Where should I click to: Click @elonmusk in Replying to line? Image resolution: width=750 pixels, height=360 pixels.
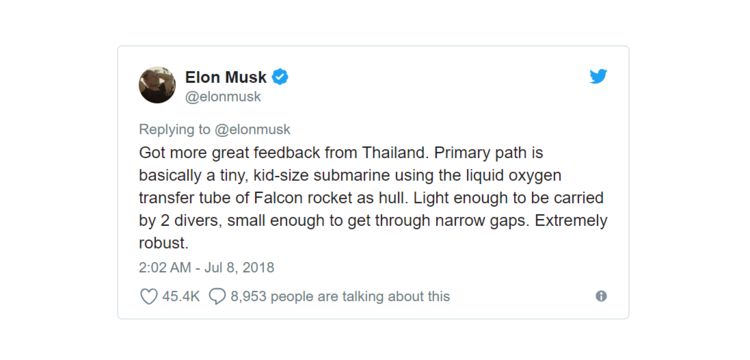(253, 130)
